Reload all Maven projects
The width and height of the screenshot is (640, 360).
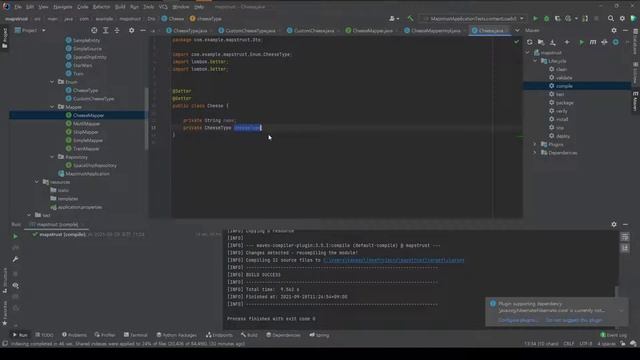(529, 42)
